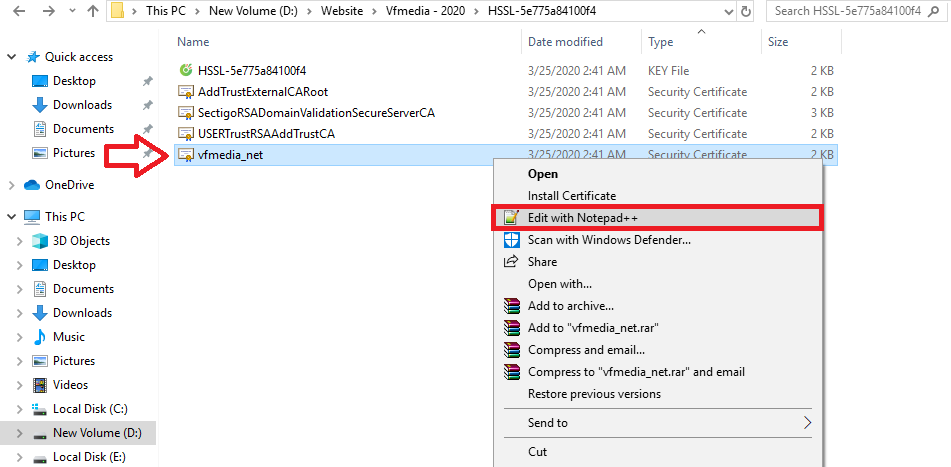Select the Music note icon
Image resolution: width=951 pixels, height=467 pixels.
coord(39,337)
